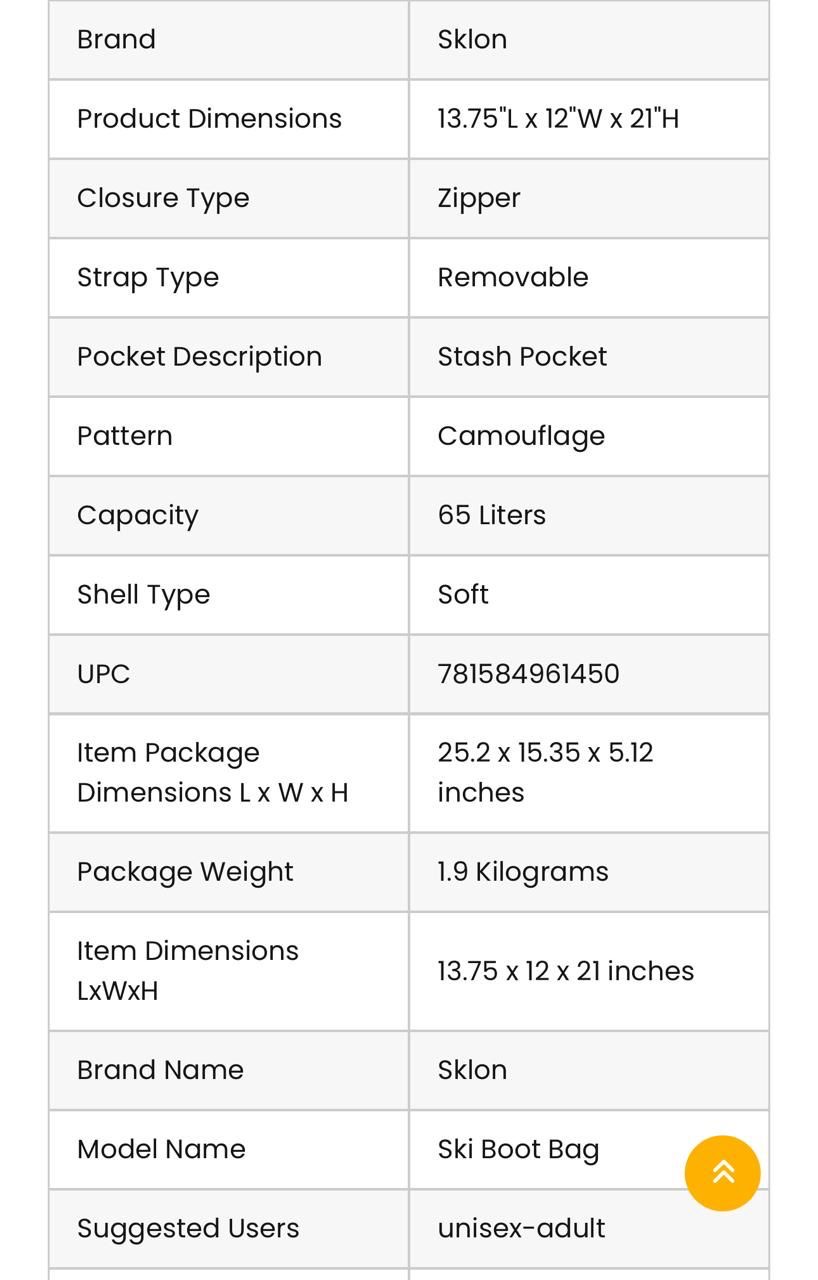Select the Zipper closure value
The image size is (818, 1280).
coord(479,198)
